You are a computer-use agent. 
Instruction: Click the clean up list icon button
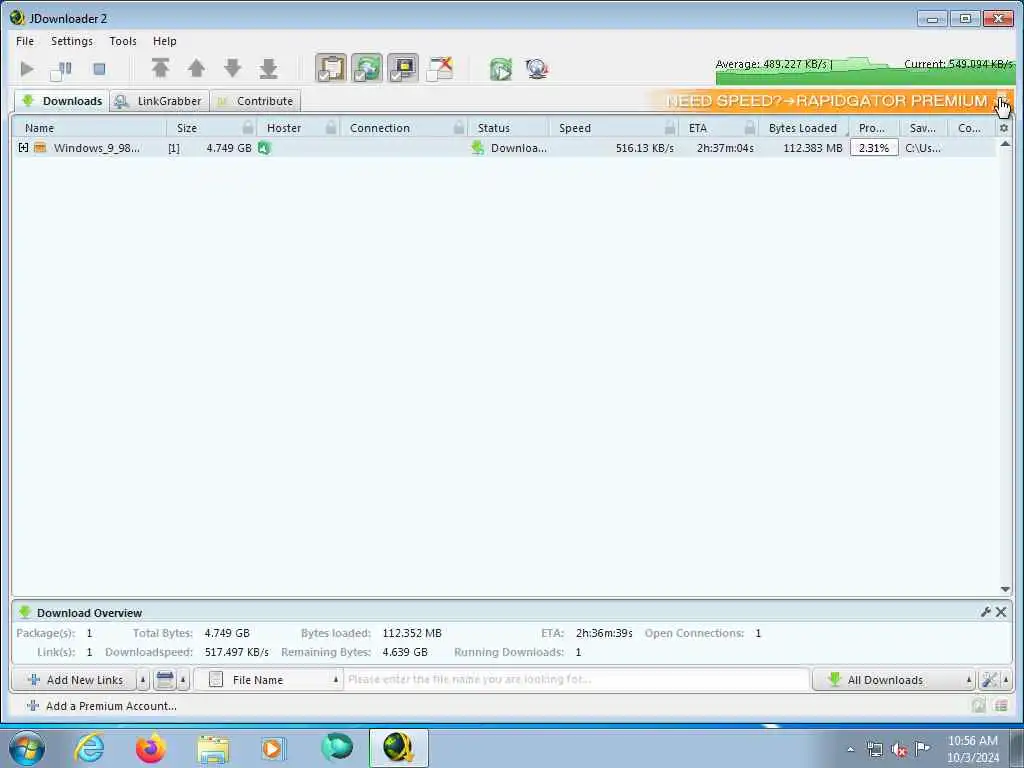(x=165, y=680)
